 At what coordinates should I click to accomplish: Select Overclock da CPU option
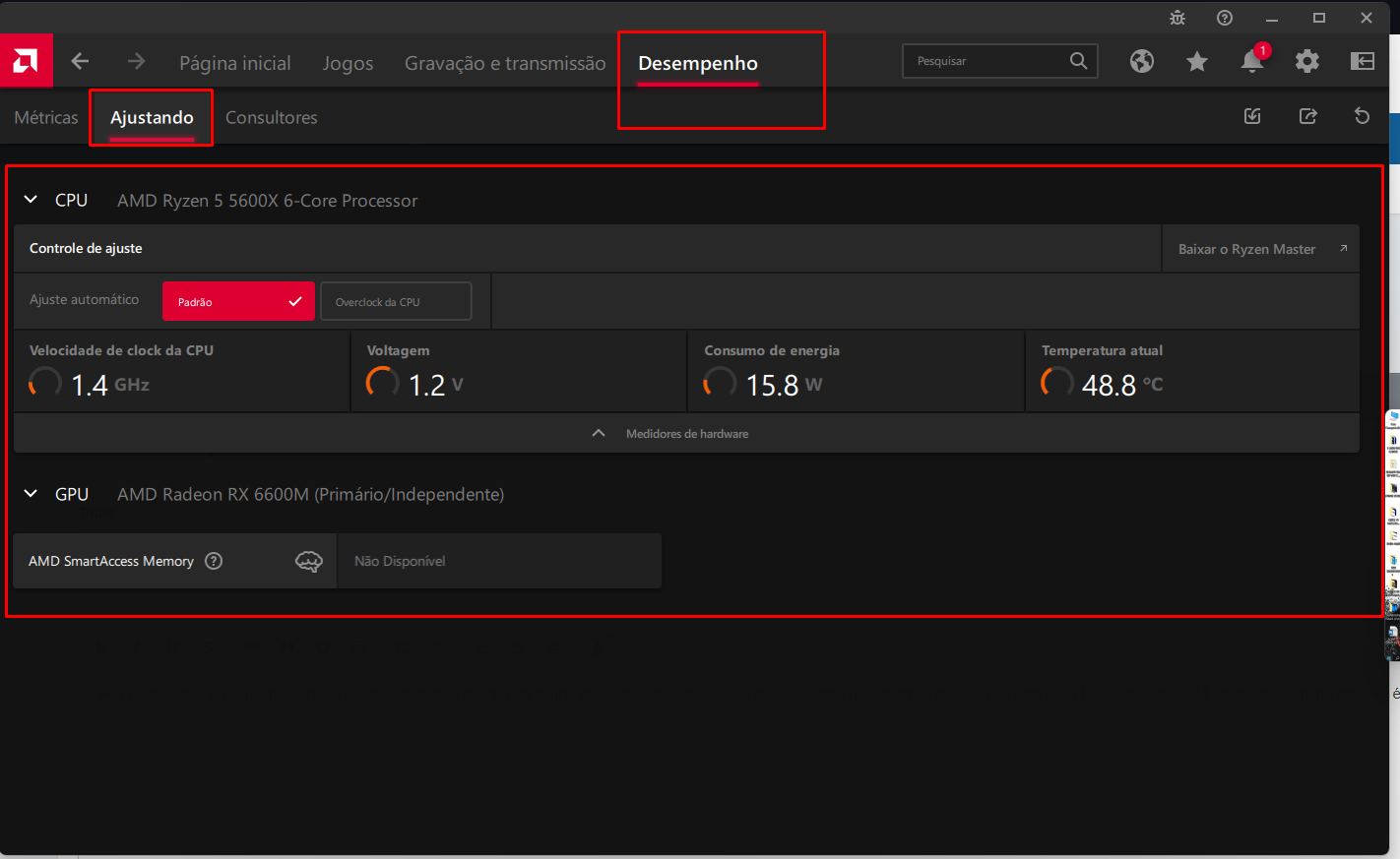396,301
